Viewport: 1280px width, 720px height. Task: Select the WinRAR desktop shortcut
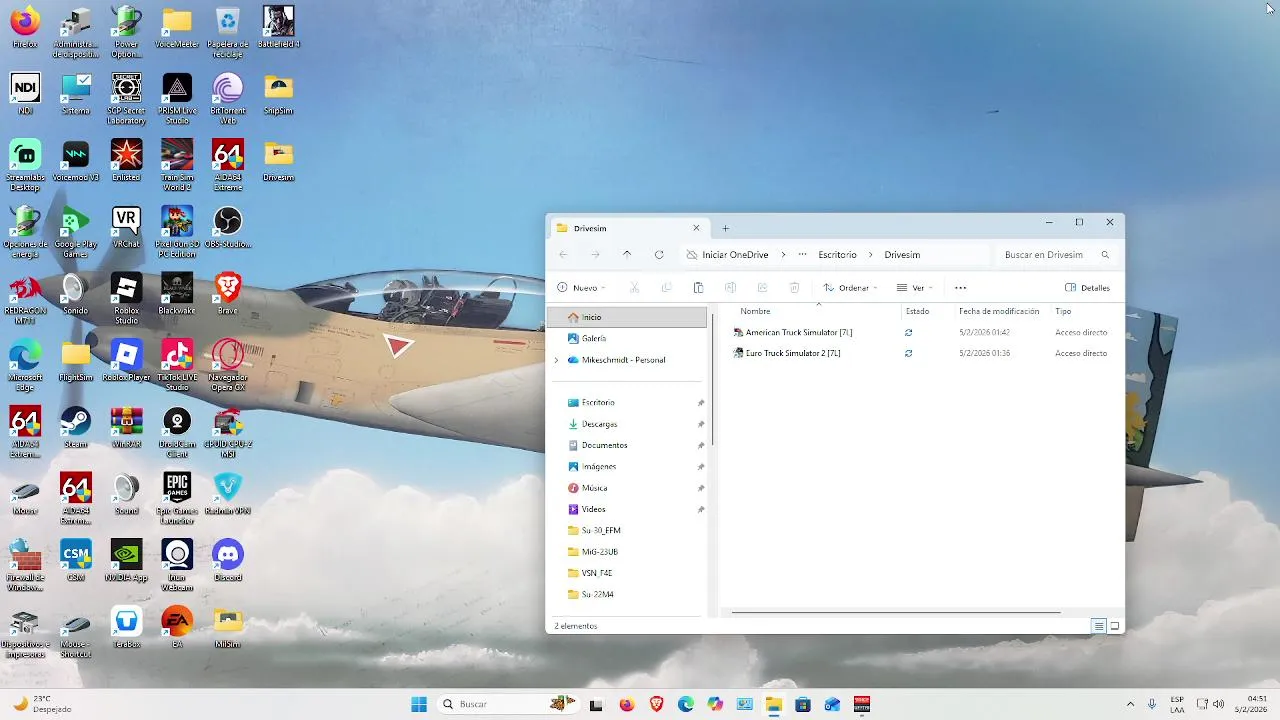[126, 427]
